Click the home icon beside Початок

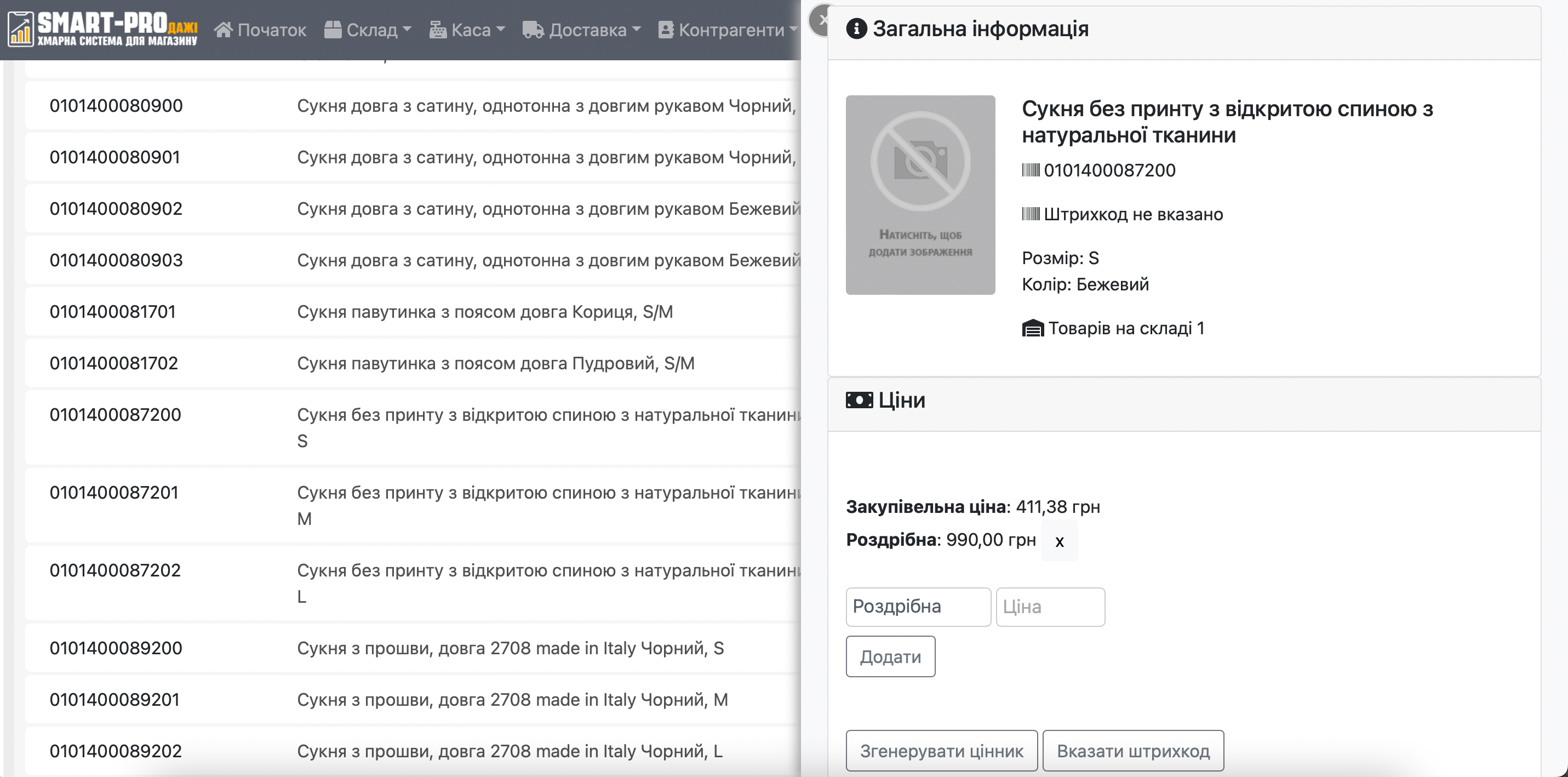(224, 30)
